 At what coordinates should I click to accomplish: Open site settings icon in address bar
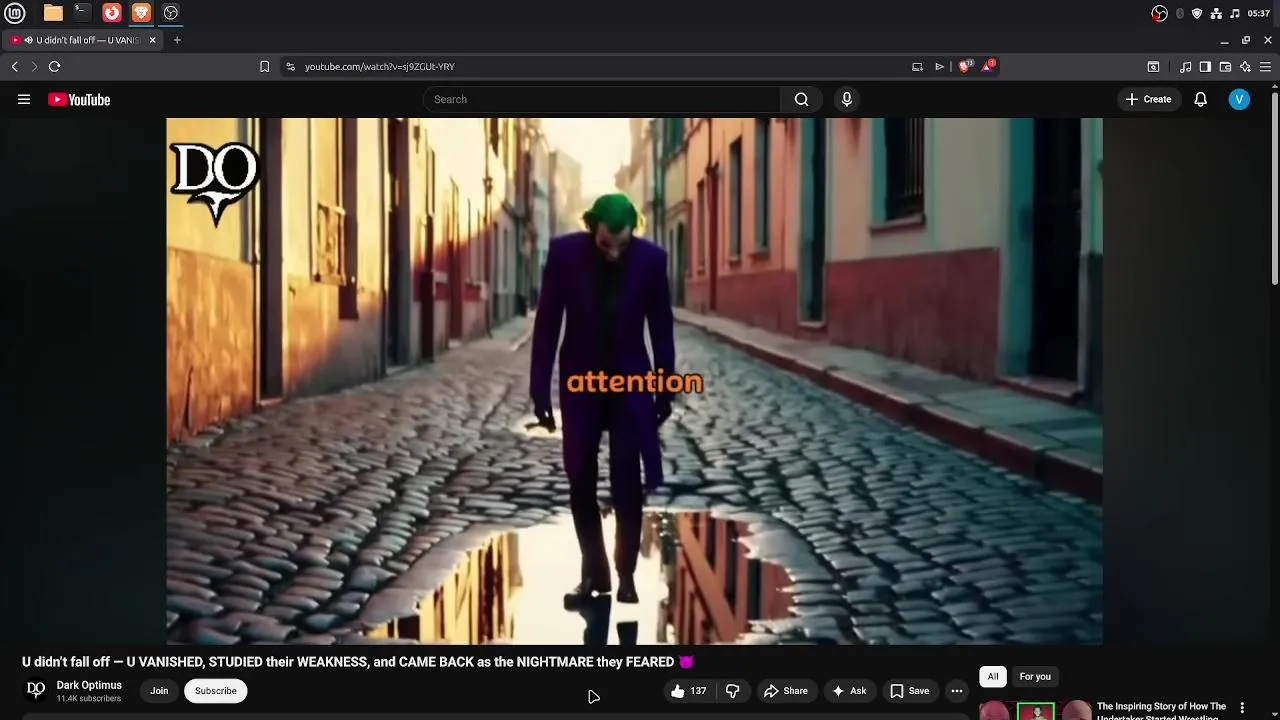290,66
